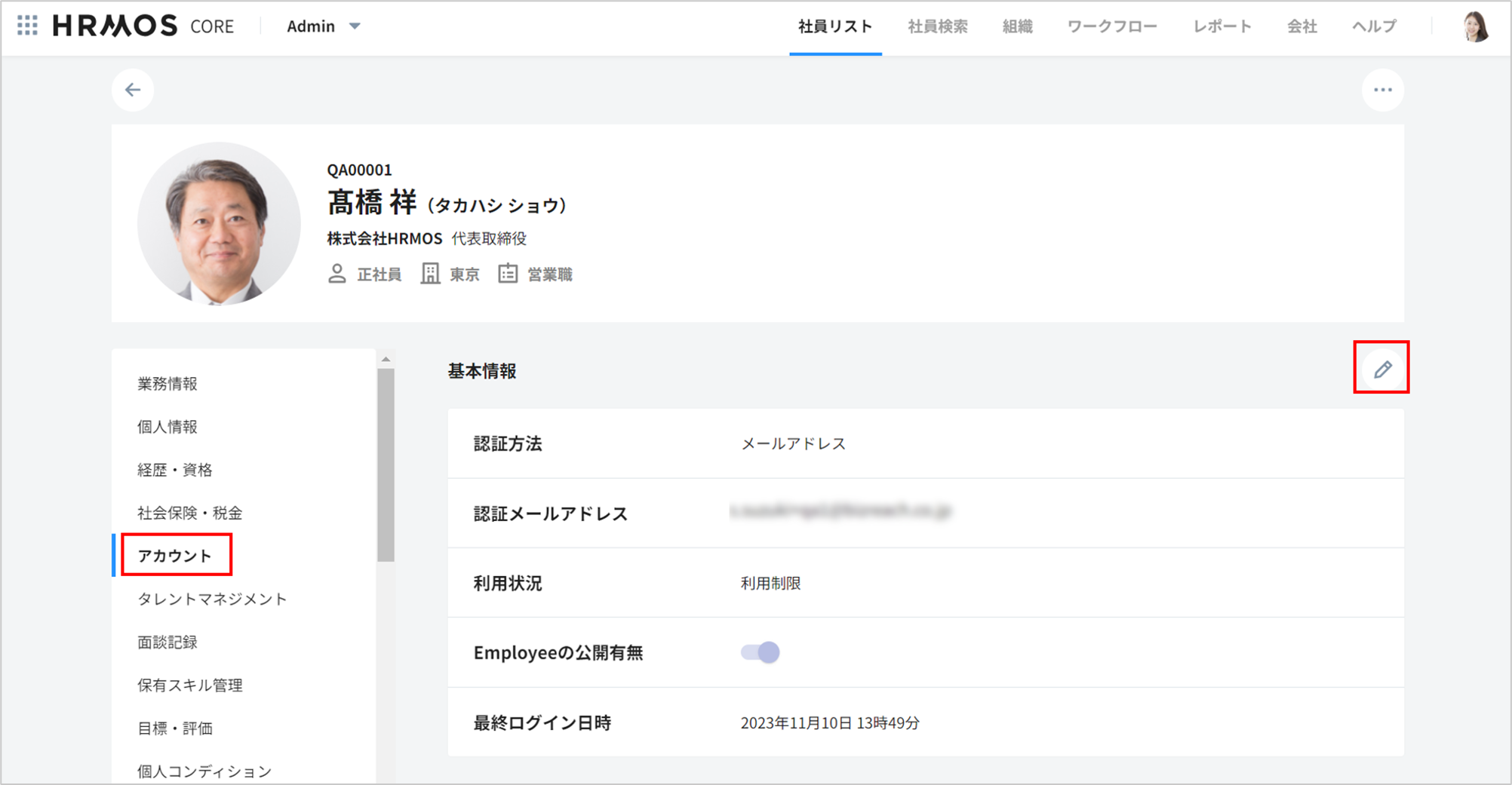This screenshot has height=785, width=1512.
Task: Click the 東京 building icon
Action: (x=430, y=274)
